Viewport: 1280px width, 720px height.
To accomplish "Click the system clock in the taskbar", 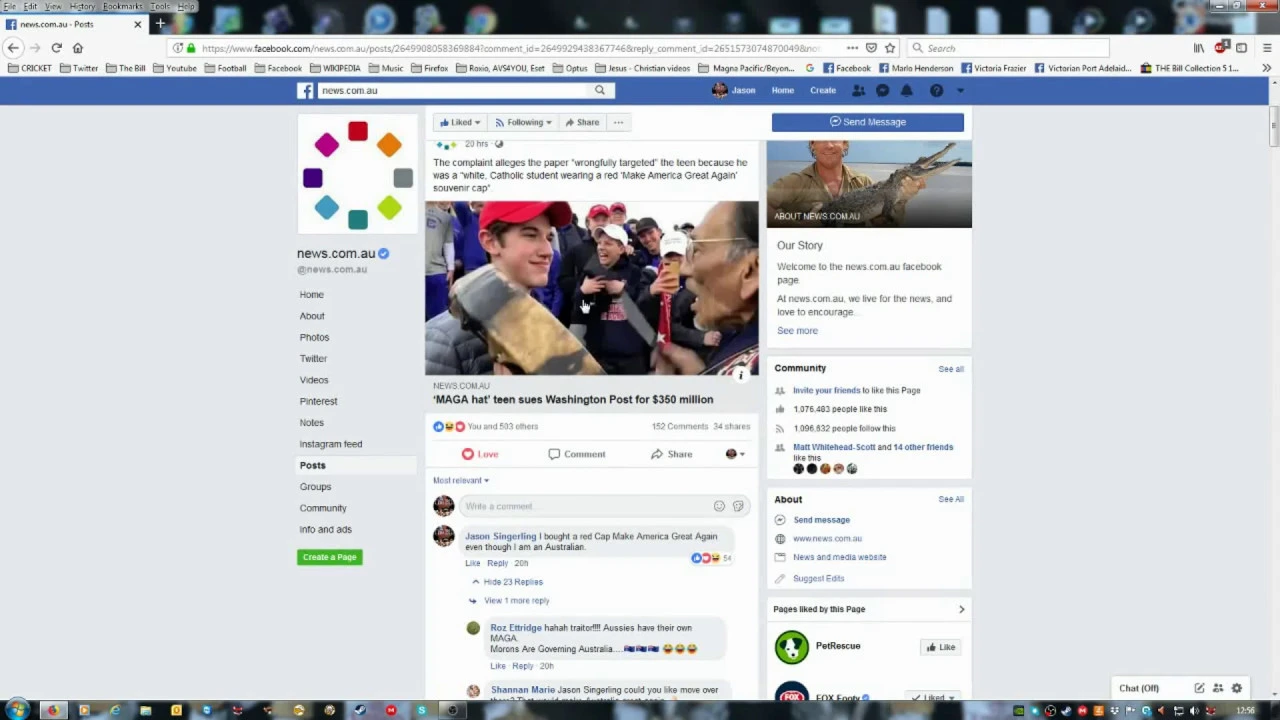I will click(1245, 710).
